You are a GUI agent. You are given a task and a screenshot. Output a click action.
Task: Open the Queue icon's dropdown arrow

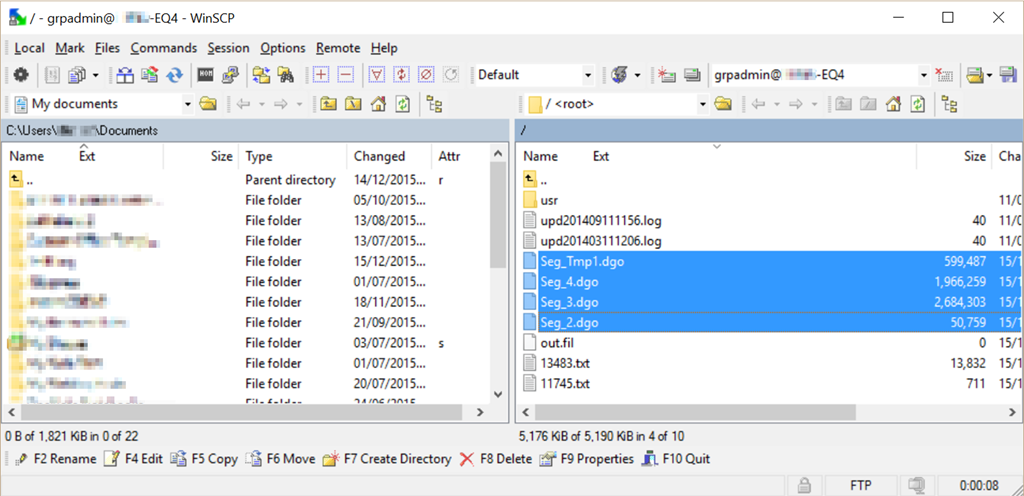click(x=95, y=75)
